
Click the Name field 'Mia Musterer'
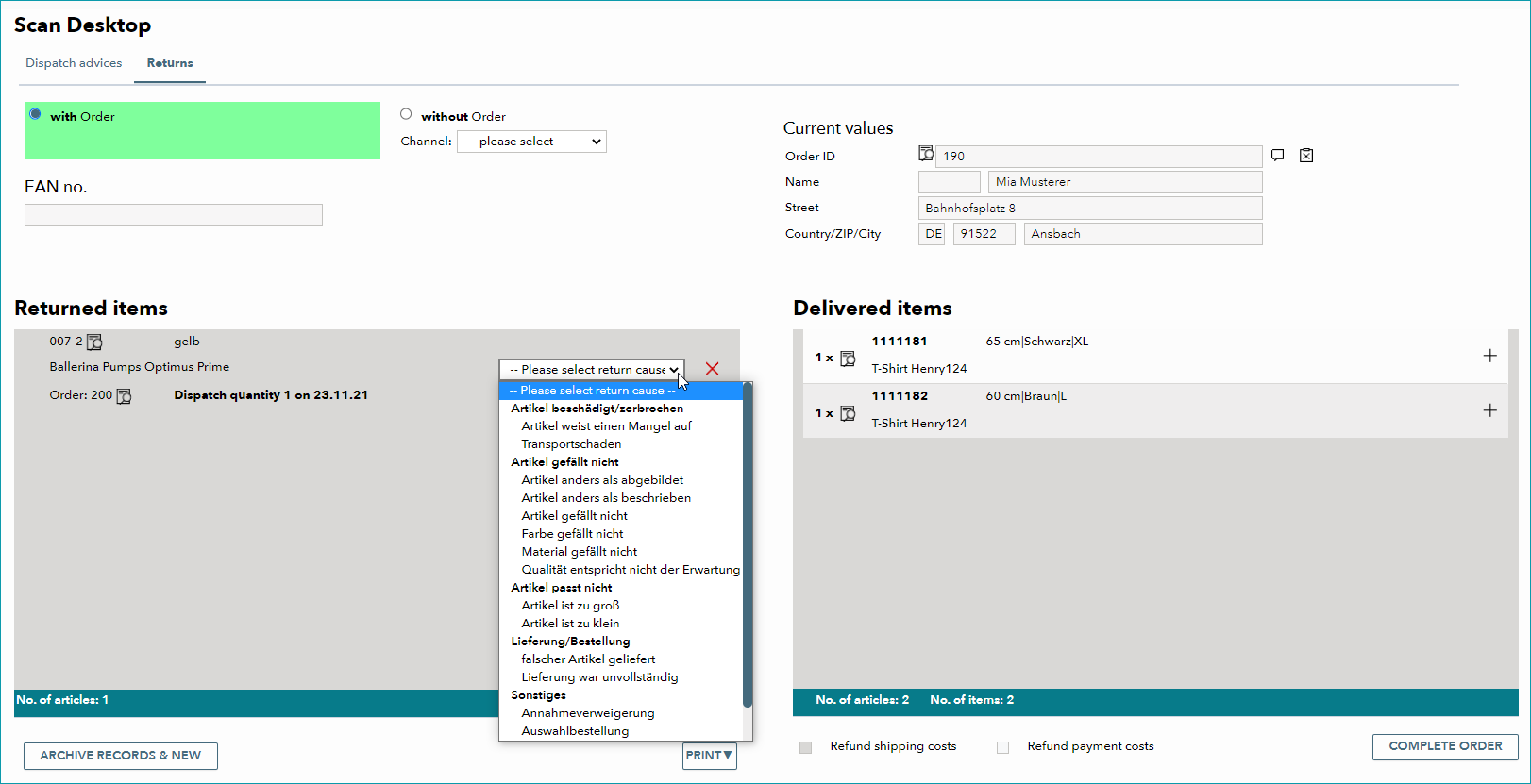point(1124,182)
